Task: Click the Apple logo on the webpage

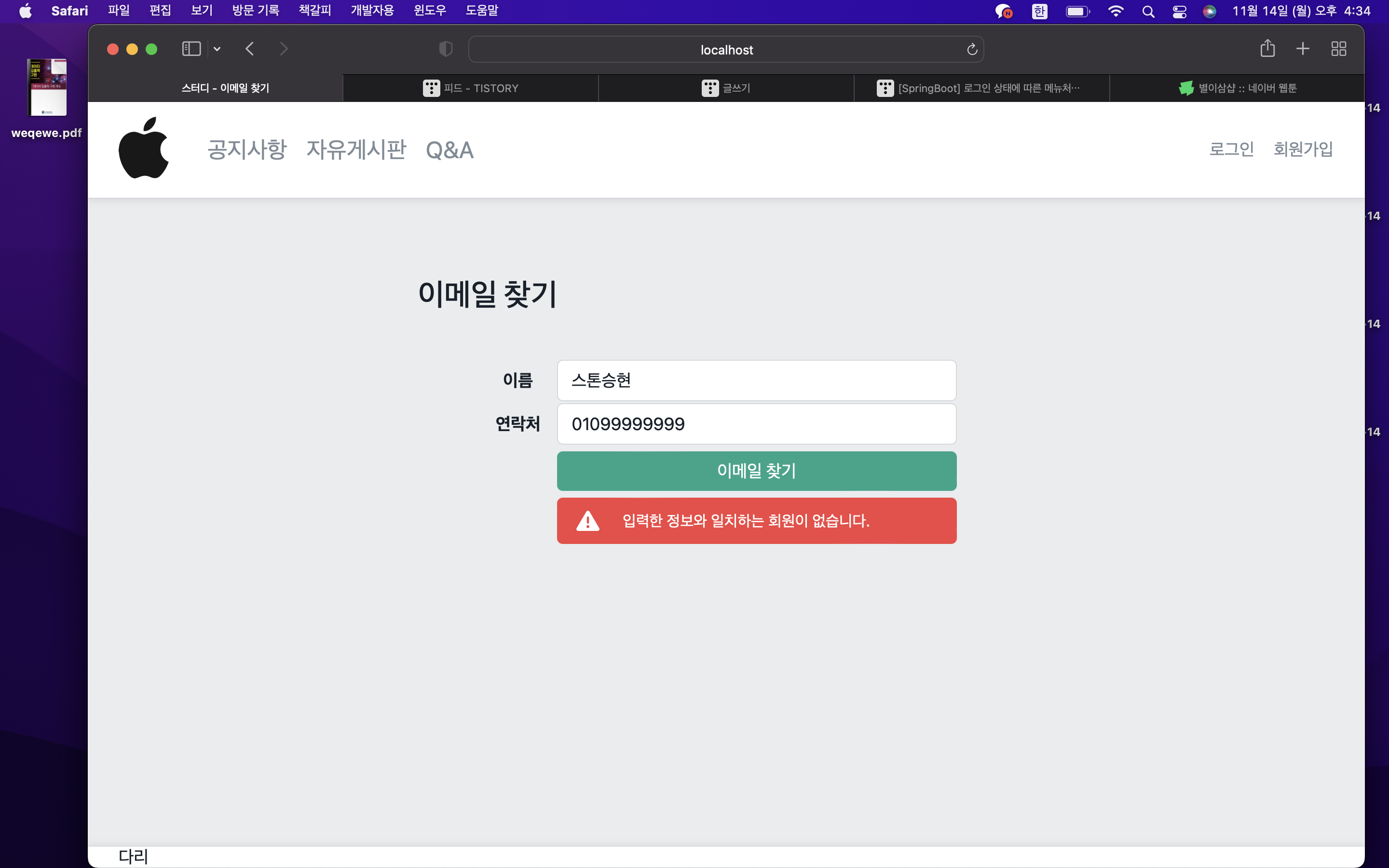Action: click(x=144, y=148)
